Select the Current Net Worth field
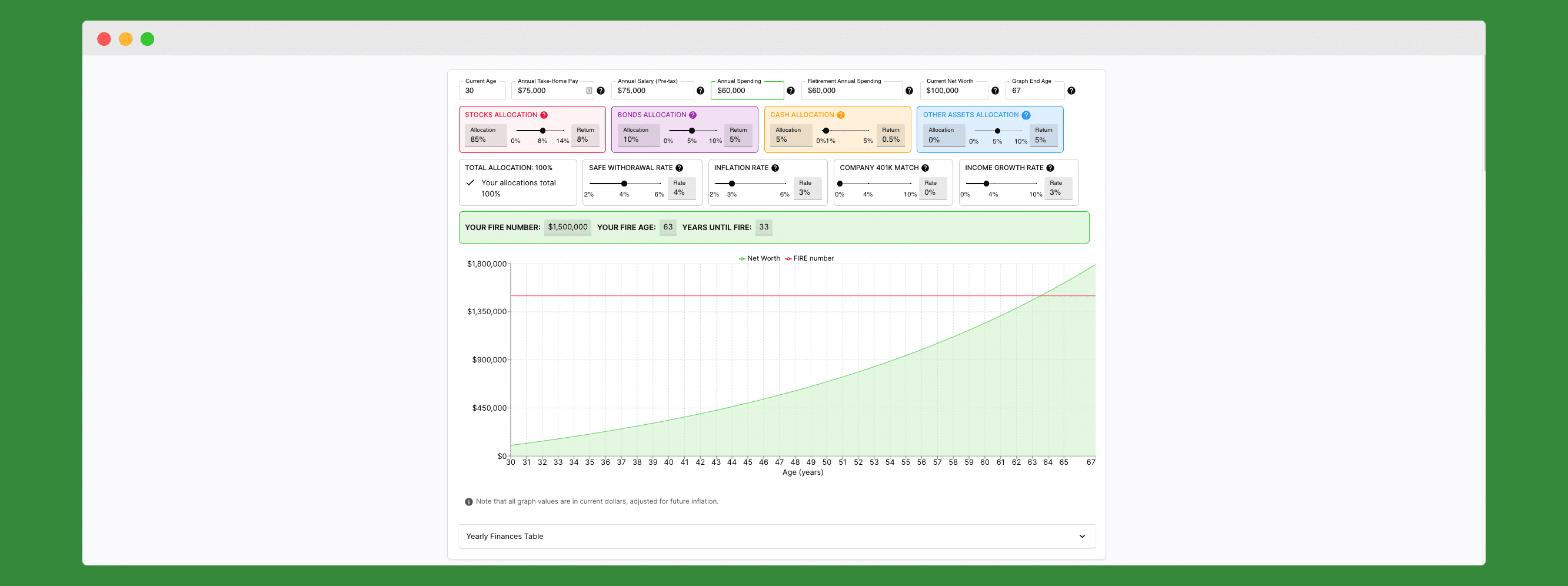 tap(953, 91)
